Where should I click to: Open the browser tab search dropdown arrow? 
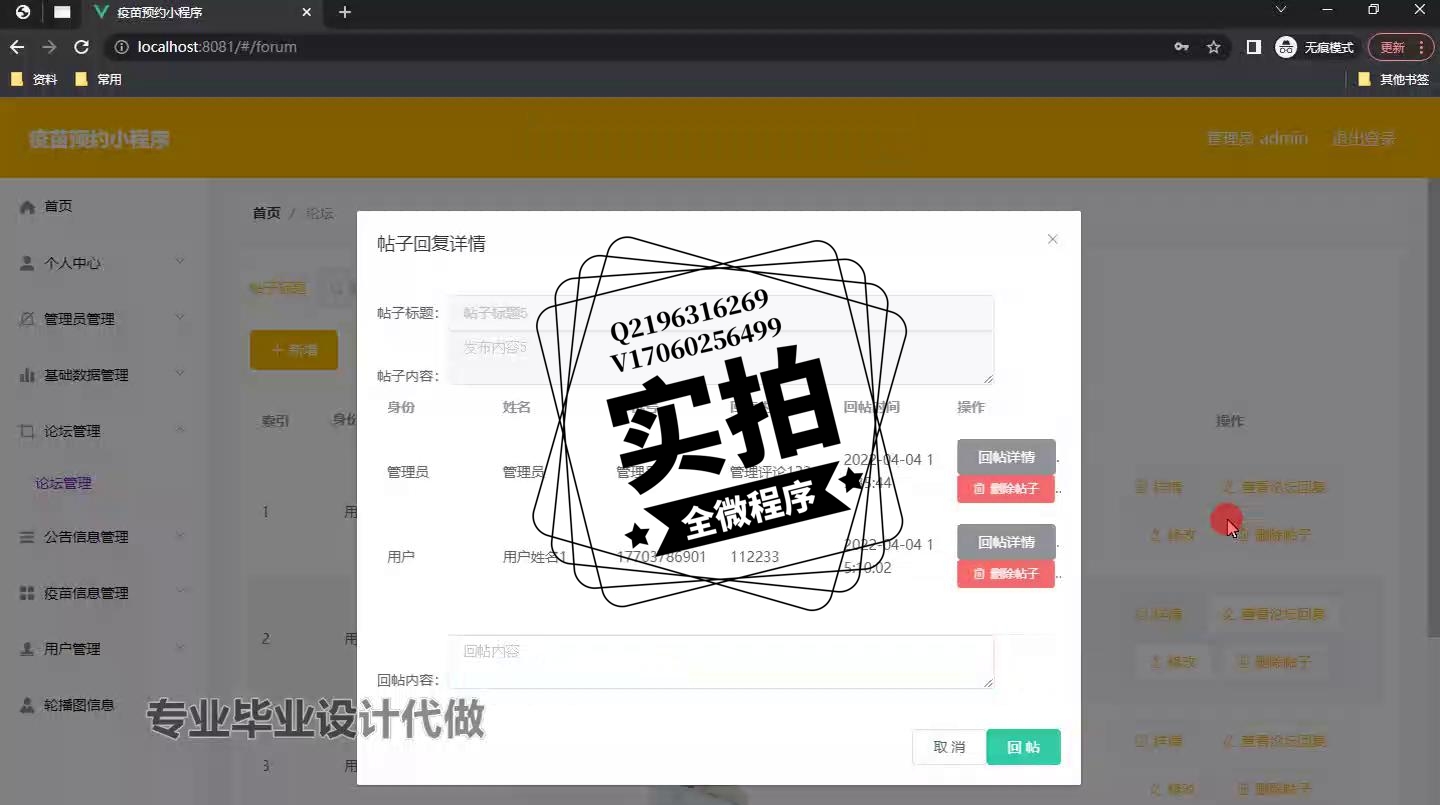[1281, 10]
